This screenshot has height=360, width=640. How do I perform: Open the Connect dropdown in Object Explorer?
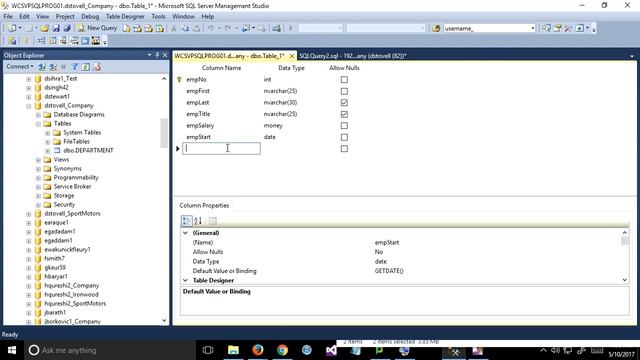point(20,67)
